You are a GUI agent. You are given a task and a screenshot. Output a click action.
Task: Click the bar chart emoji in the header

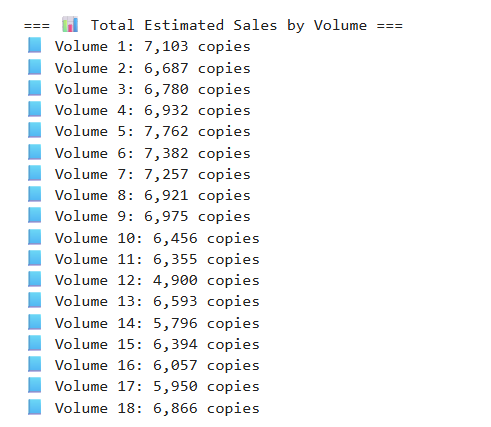[70, 25]
